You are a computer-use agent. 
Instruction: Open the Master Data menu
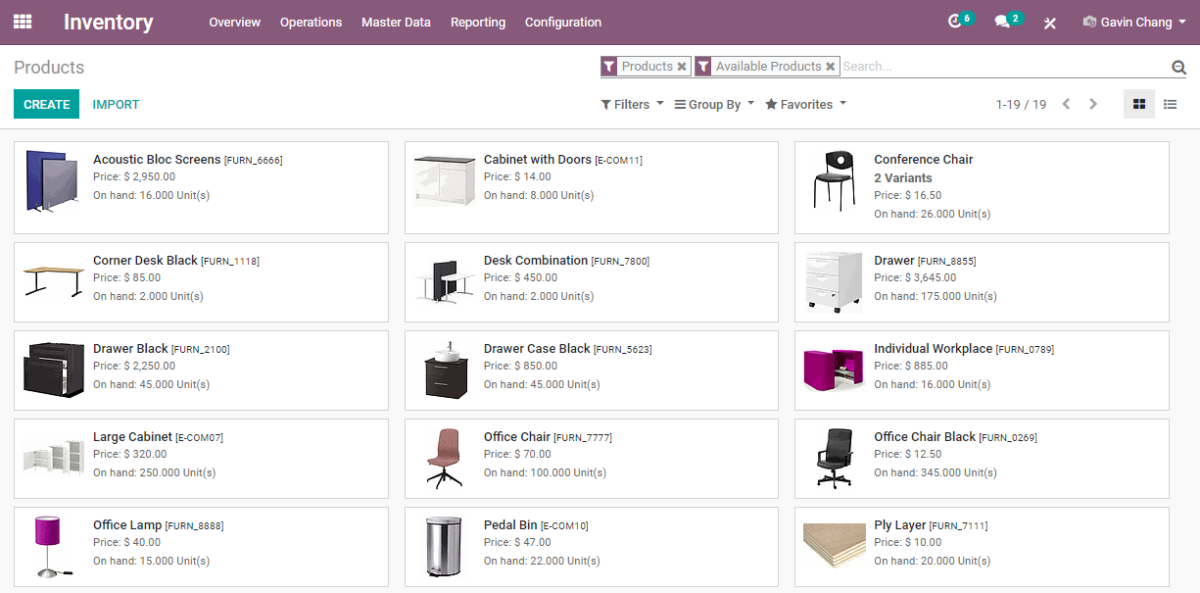pos(396,22)
